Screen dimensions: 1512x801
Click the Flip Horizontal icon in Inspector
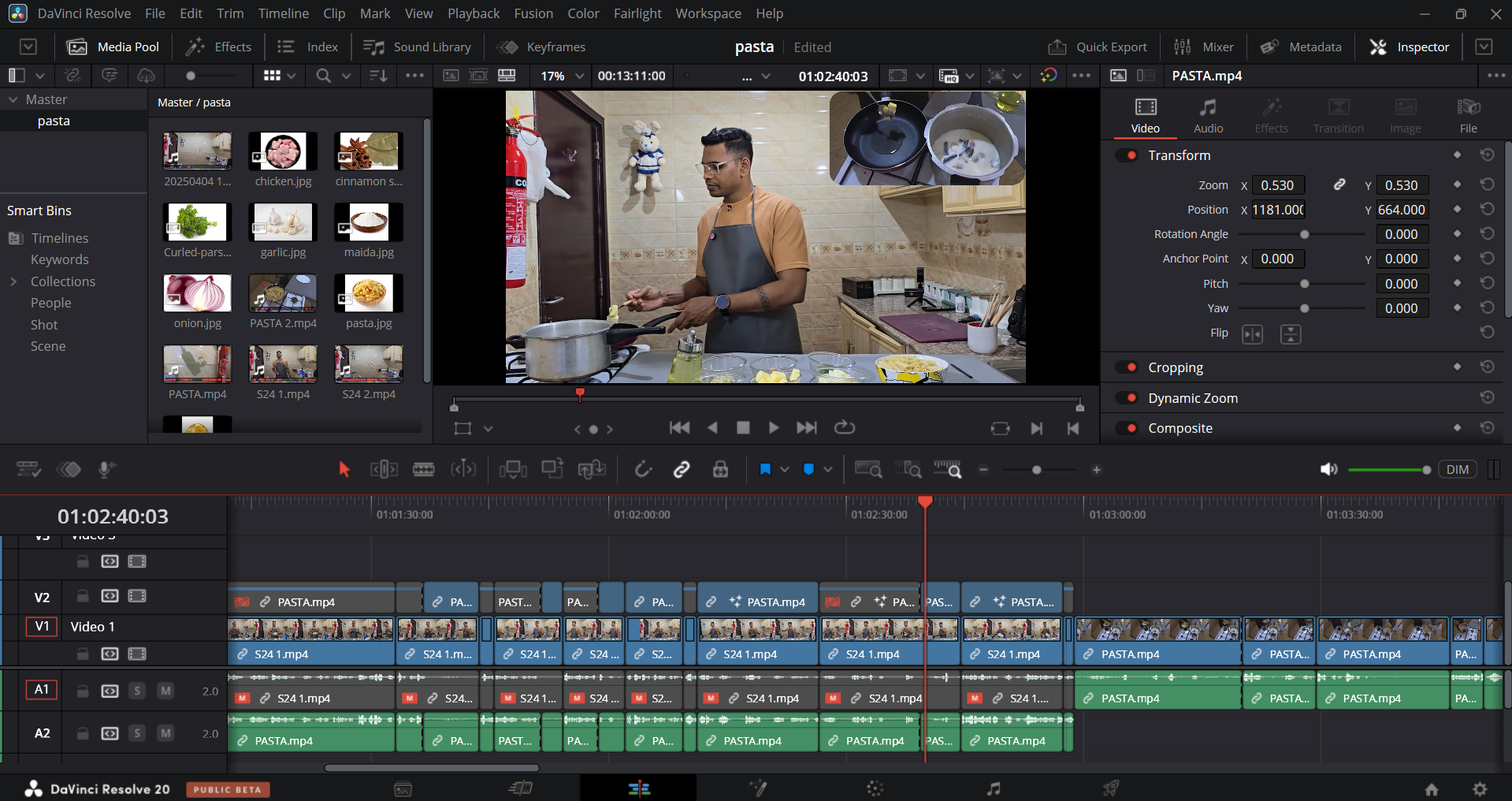point(1252,334)
